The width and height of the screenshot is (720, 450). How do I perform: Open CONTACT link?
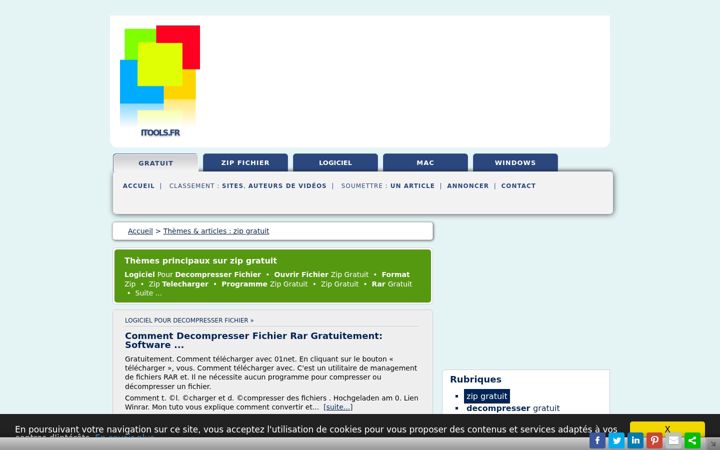pyautogui.click(x=518, y=186)
